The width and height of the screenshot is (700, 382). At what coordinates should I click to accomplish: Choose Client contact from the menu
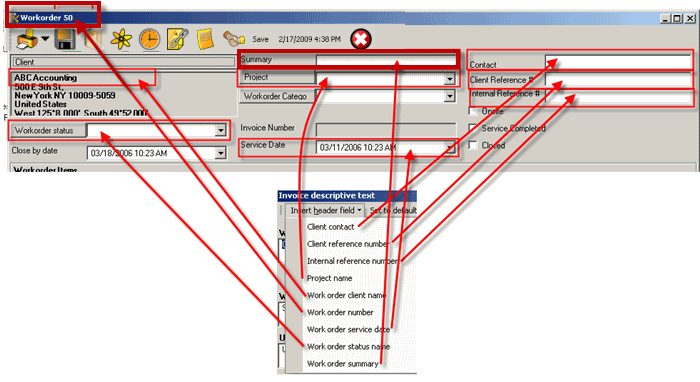point(331,227)
